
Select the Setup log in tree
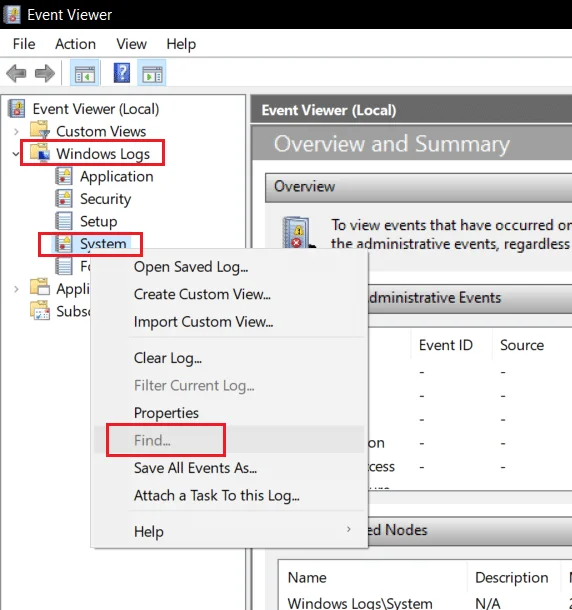point(98,221)
